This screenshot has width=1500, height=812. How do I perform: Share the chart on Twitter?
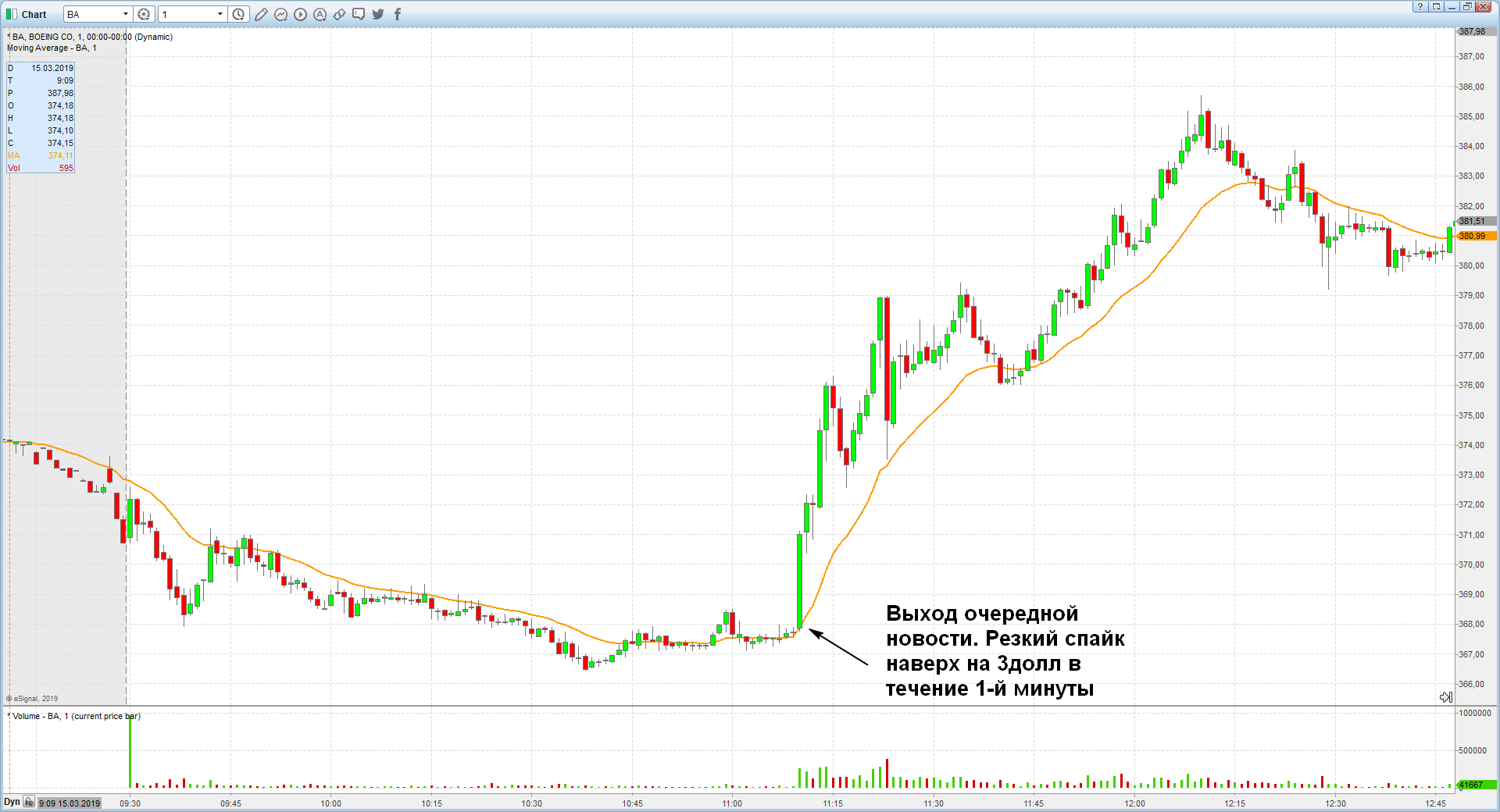tap(378, 14)
